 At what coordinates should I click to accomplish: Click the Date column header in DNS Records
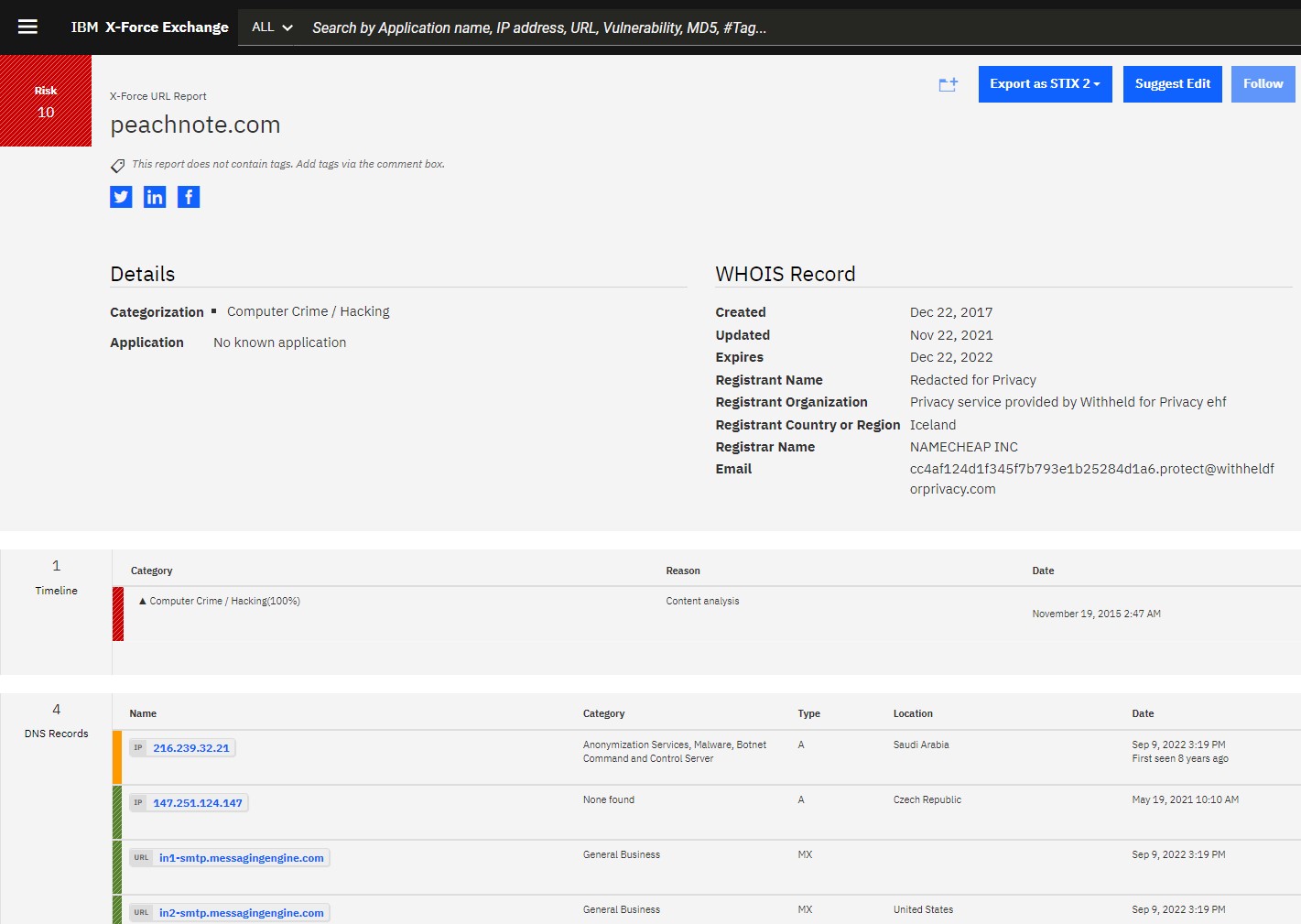coord(1143,713)
